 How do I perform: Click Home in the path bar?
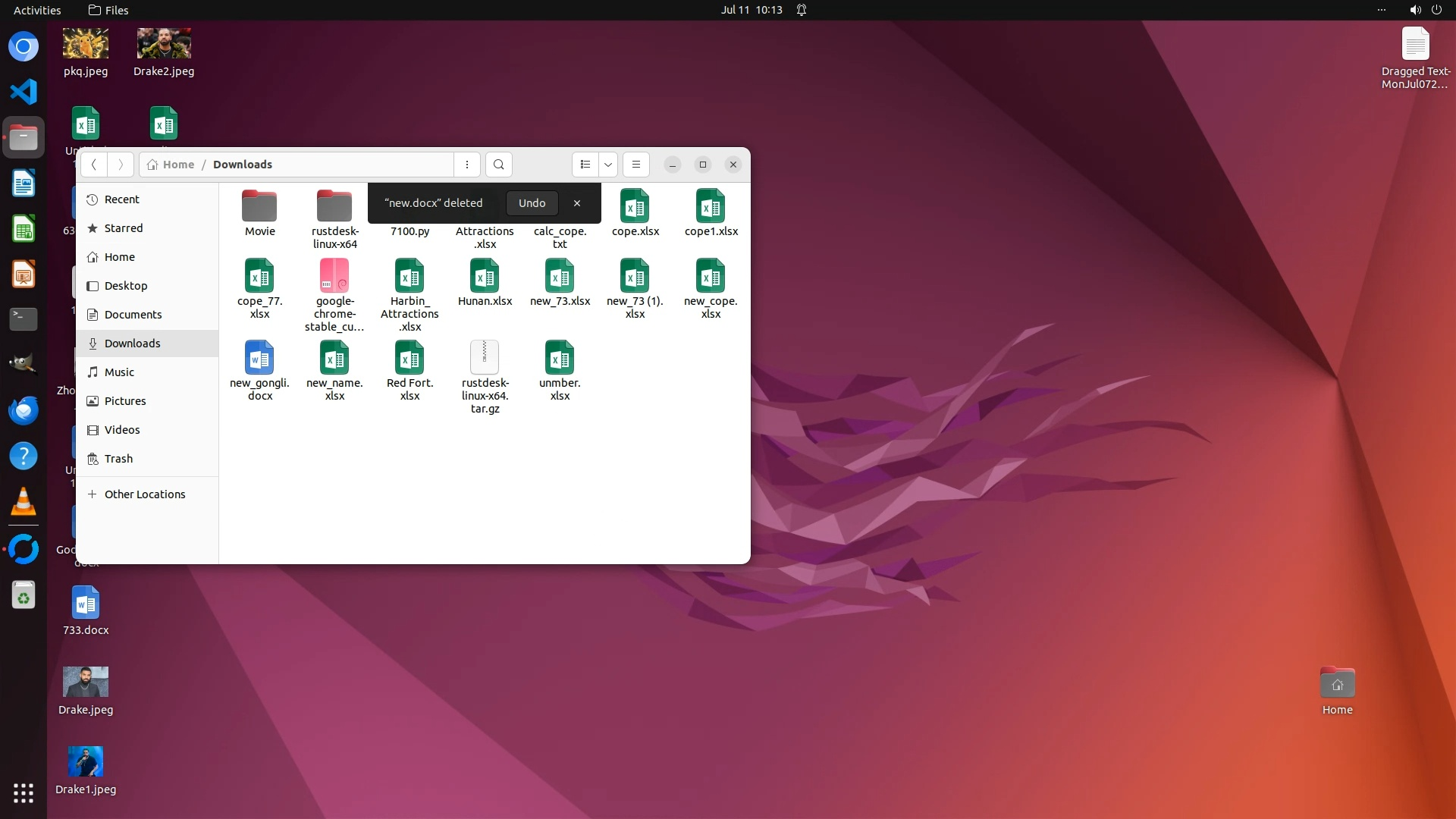click(178, 165)
